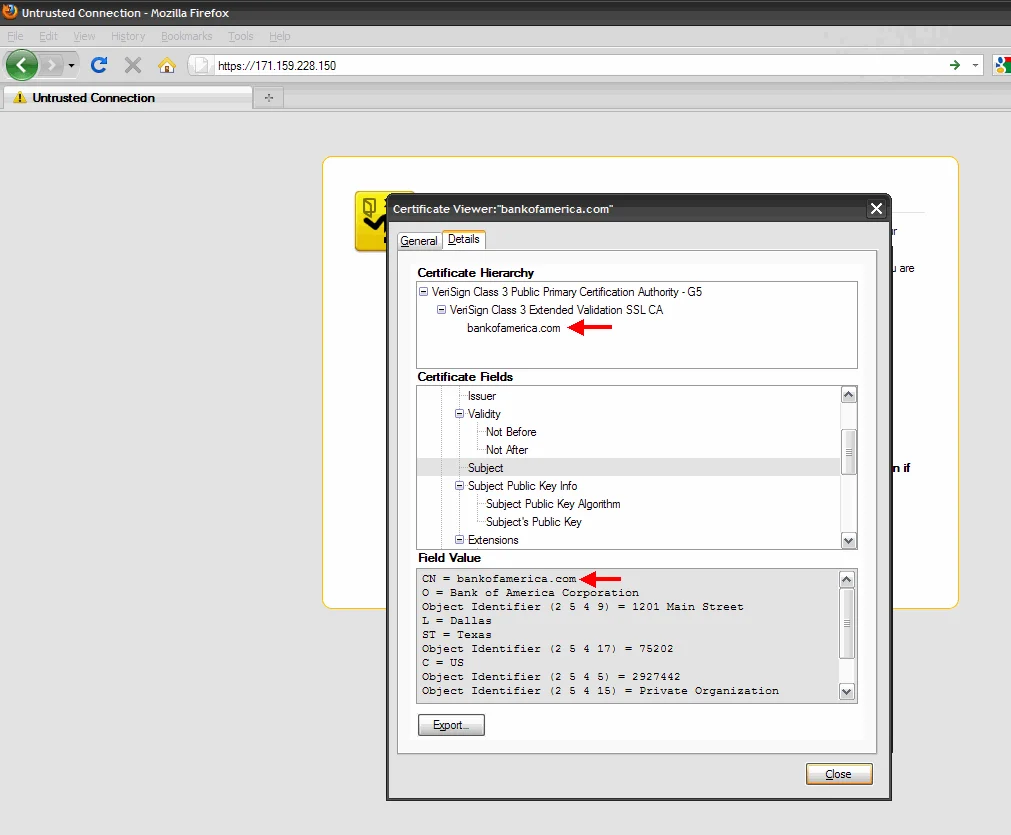
Task: Click the Export... button
Action: tap(451, 725)
